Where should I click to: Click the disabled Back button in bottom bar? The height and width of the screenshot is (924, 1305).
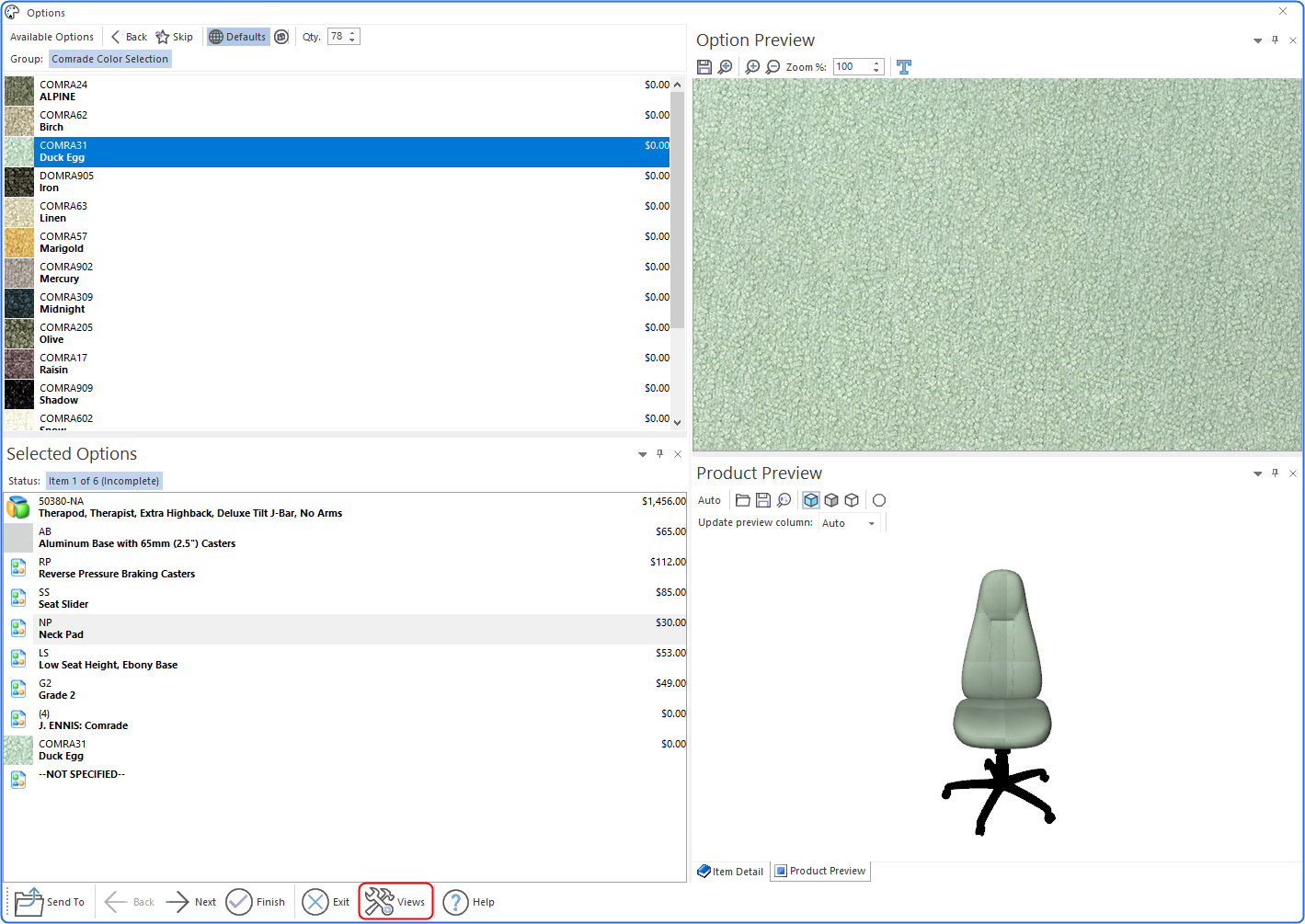coord(130,902)
